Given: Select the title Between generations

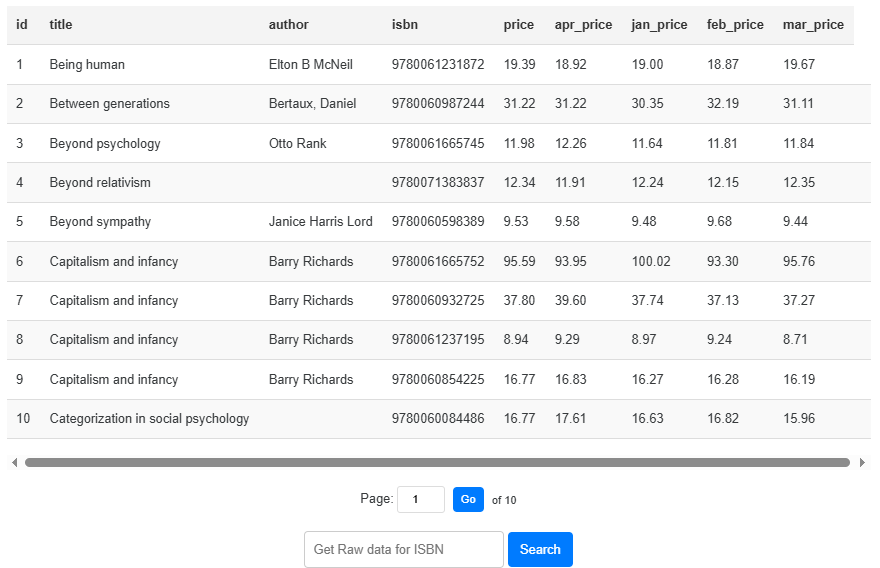Looking at the screenshot, I should click(109, 103).
